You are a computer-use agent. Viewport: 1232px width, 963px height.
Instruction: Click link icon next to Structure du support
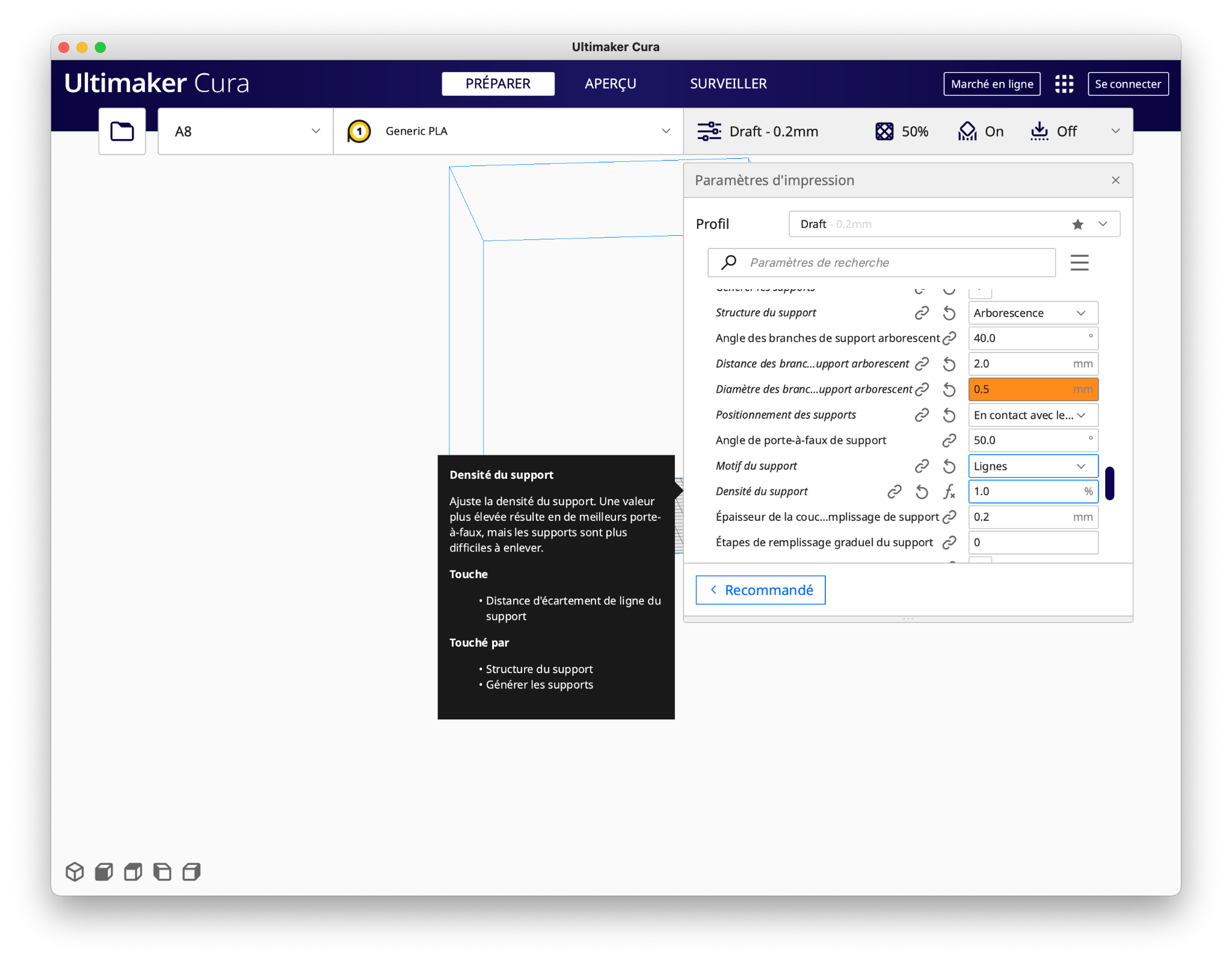click(922, 313)
